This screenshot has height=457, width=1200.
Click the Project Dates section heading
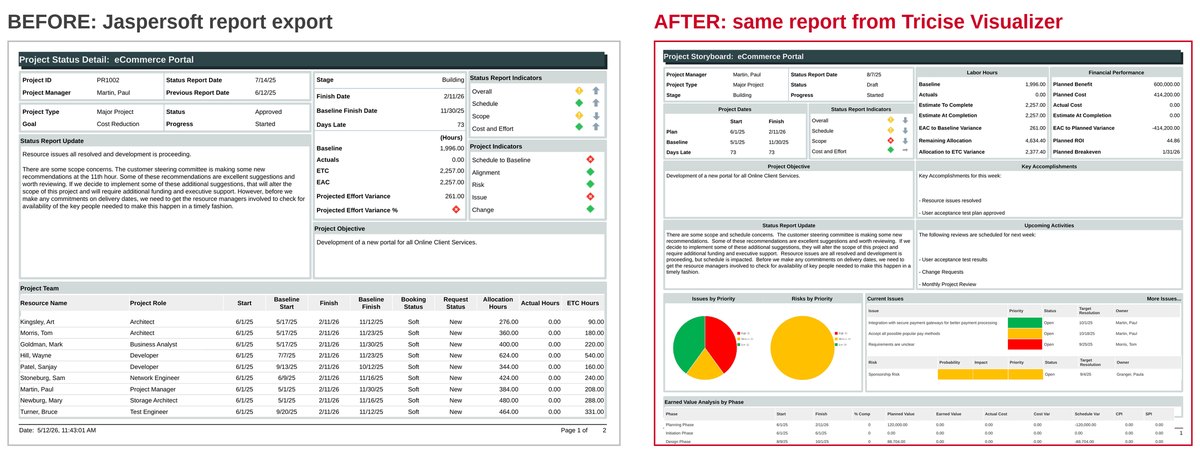tap(733, 107)
